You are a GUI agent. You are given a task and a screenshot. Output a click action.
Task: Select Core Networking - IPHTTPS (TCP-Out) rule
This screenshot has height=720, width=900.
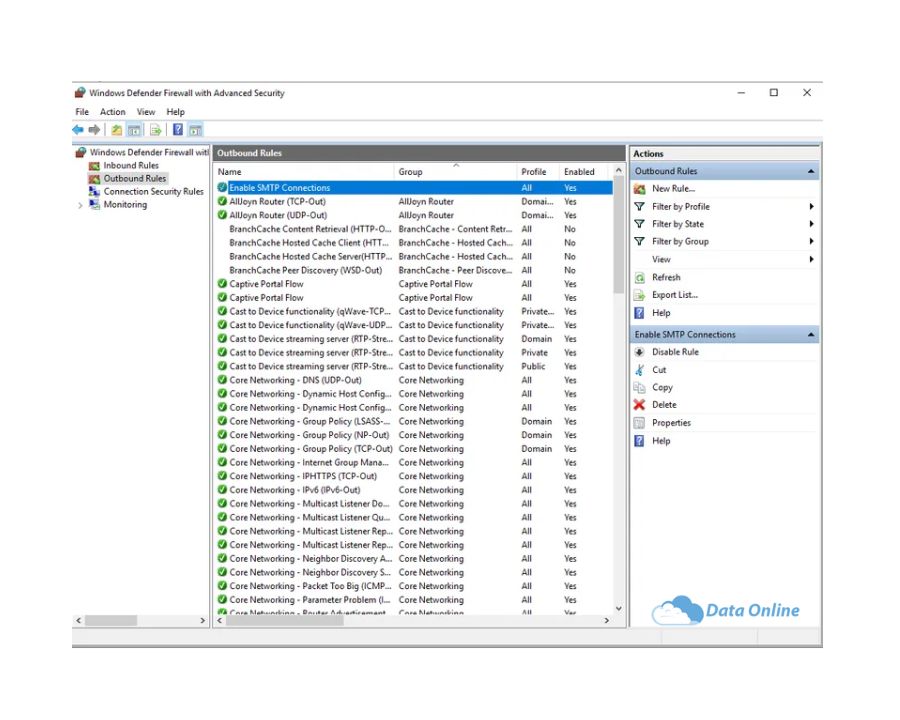413,476
